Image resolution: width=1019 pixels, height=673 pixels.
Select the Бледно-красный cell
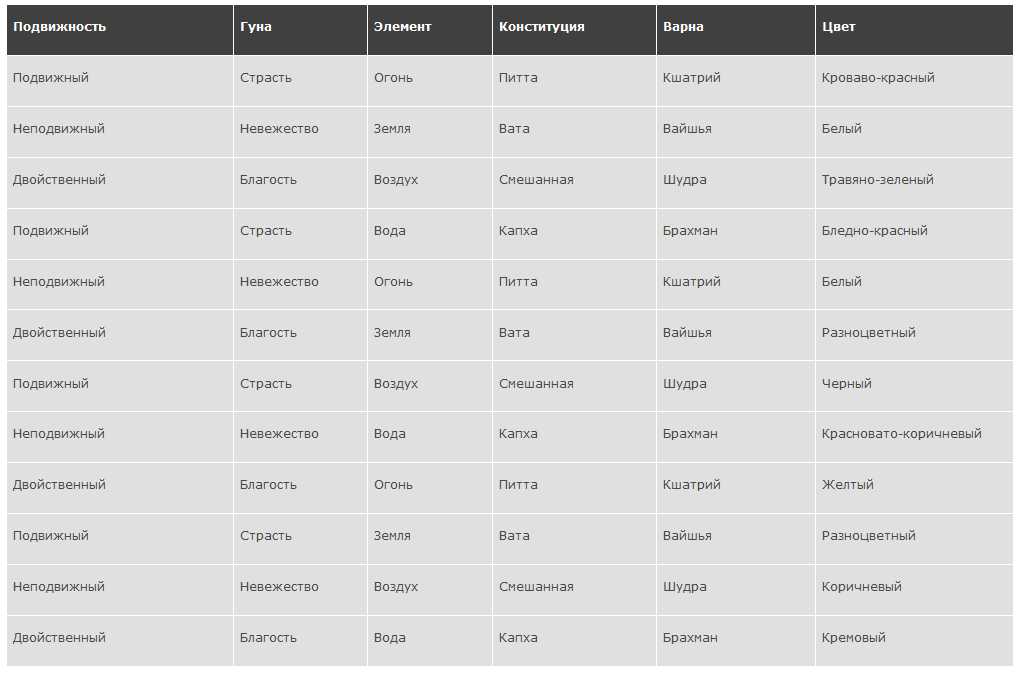click(914, 234)
